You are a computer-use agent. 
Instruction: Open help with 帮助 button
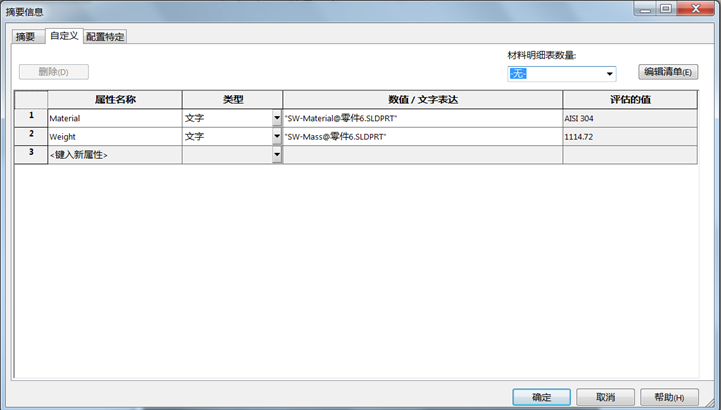668,397
